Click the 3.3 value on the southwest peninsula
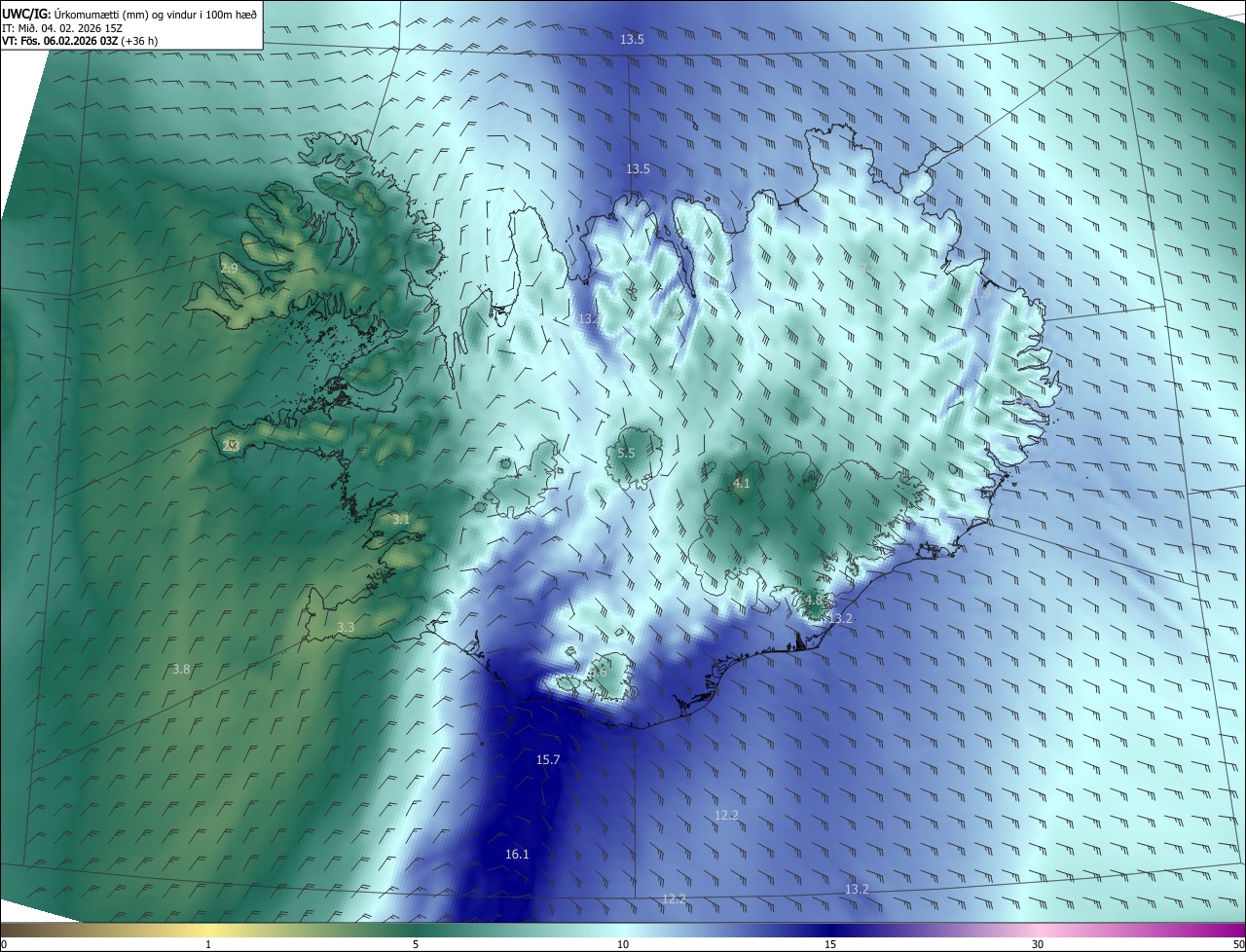The height and width of the screenshot is (952, 1246). pos(346,627)
